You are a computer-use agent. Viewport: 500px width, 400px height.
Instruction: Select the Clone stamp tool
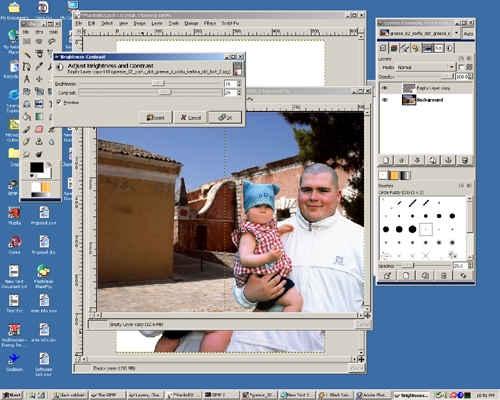[39, 142]
